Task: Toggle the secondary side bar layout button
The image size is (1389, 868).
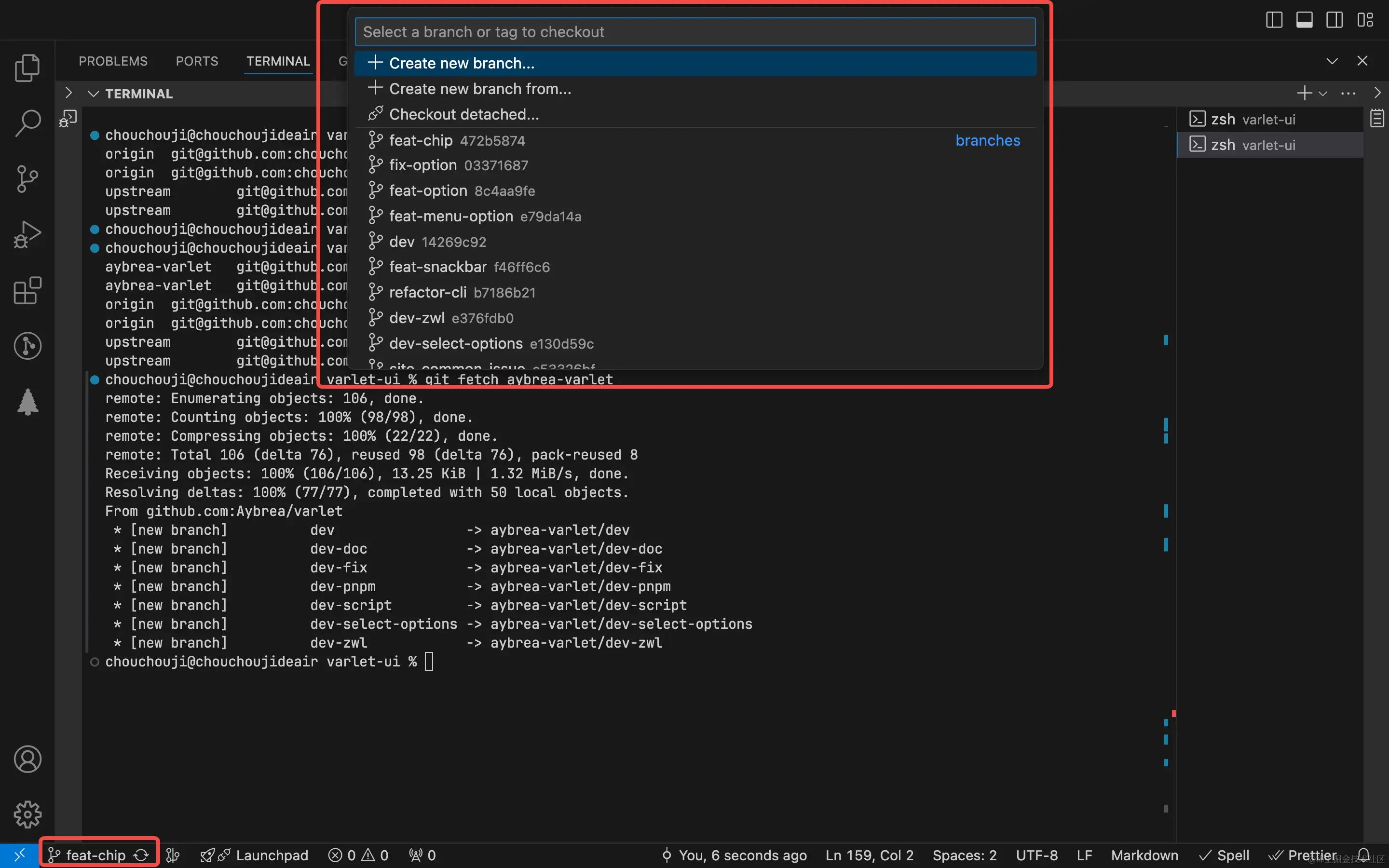Action: point(1335,20)
